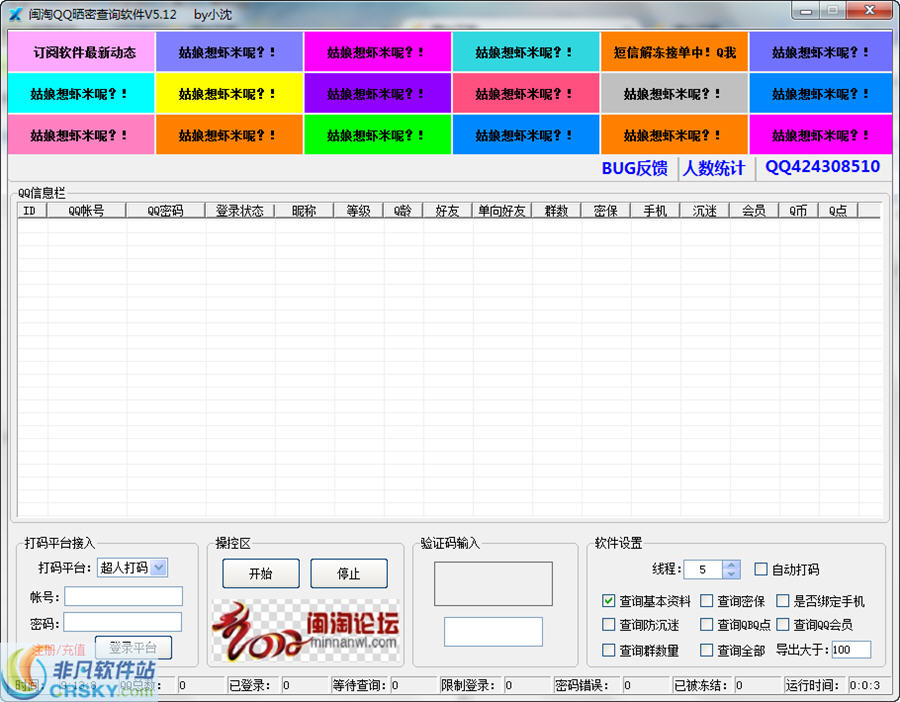Viewport: 900px width, 702px height.
Task: Focus the 帐号 input field
Action: (123, 596)
